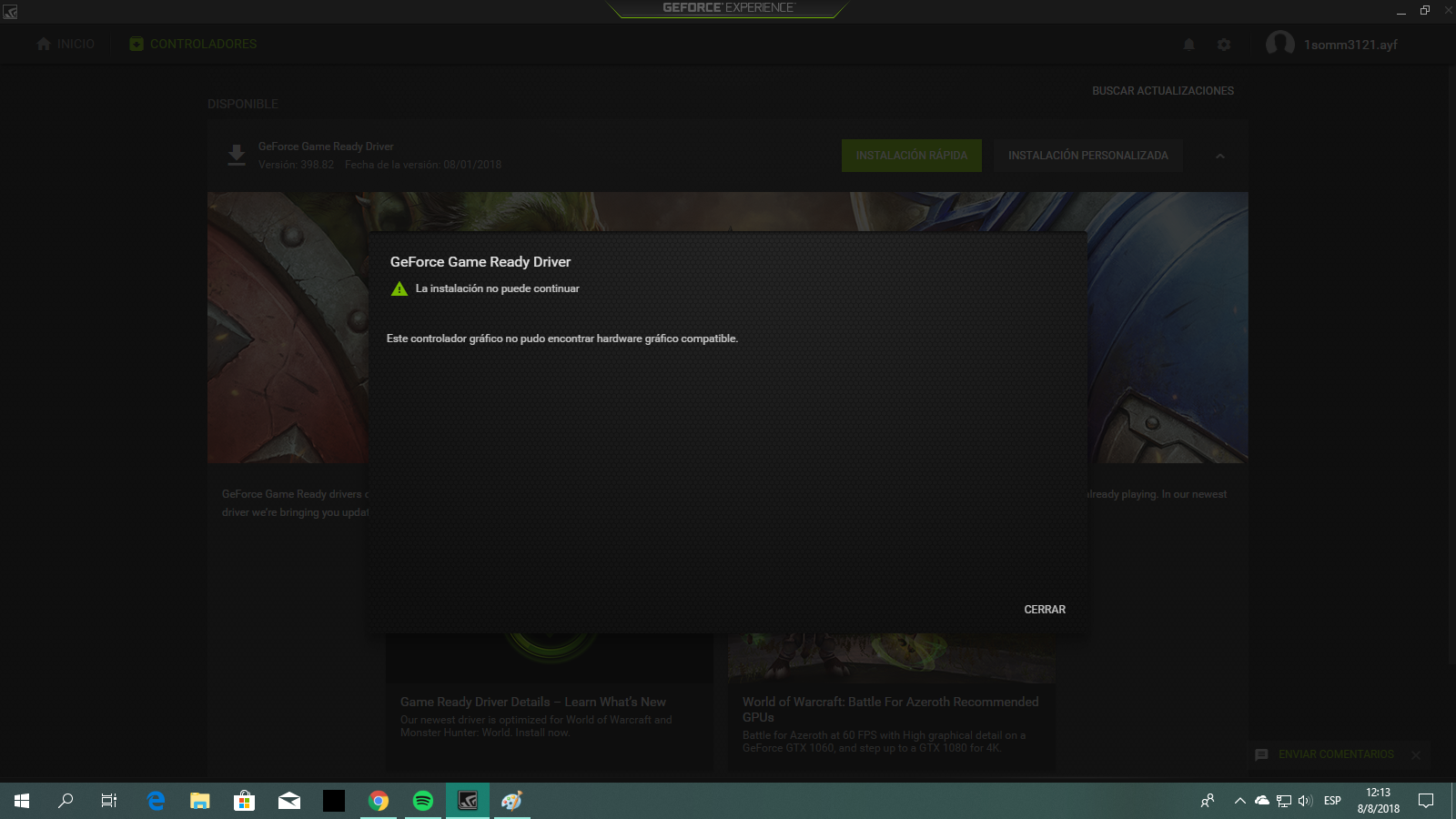Open network status tray icon

click(x=1284, y=801)
